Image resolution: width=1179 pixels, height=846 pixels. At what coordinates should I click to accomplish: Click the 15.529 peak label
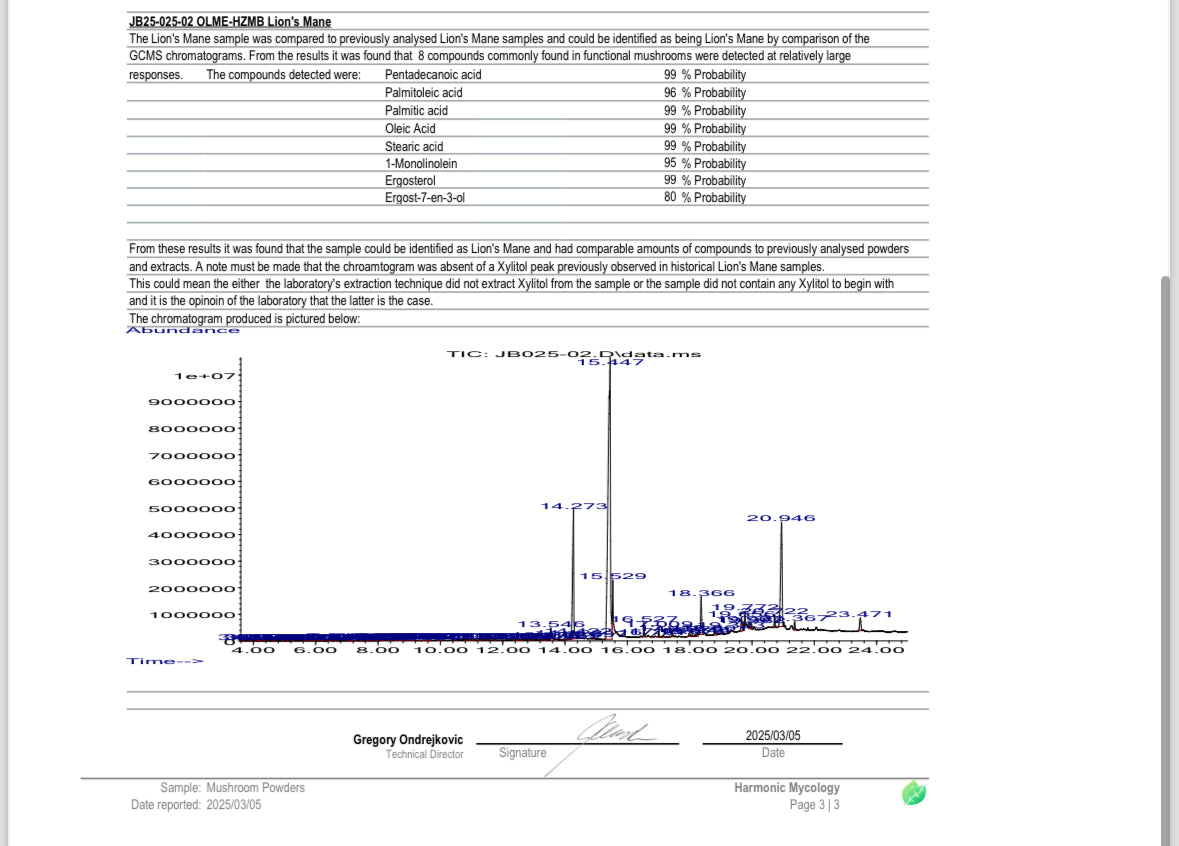(613, 576)
